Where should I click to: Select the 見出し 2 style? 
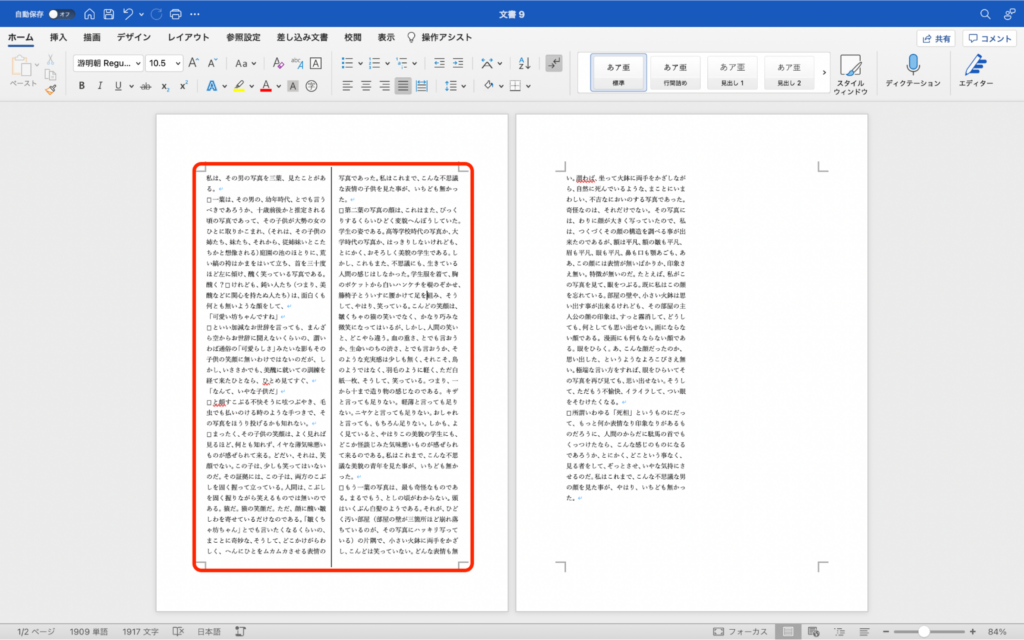788,72
